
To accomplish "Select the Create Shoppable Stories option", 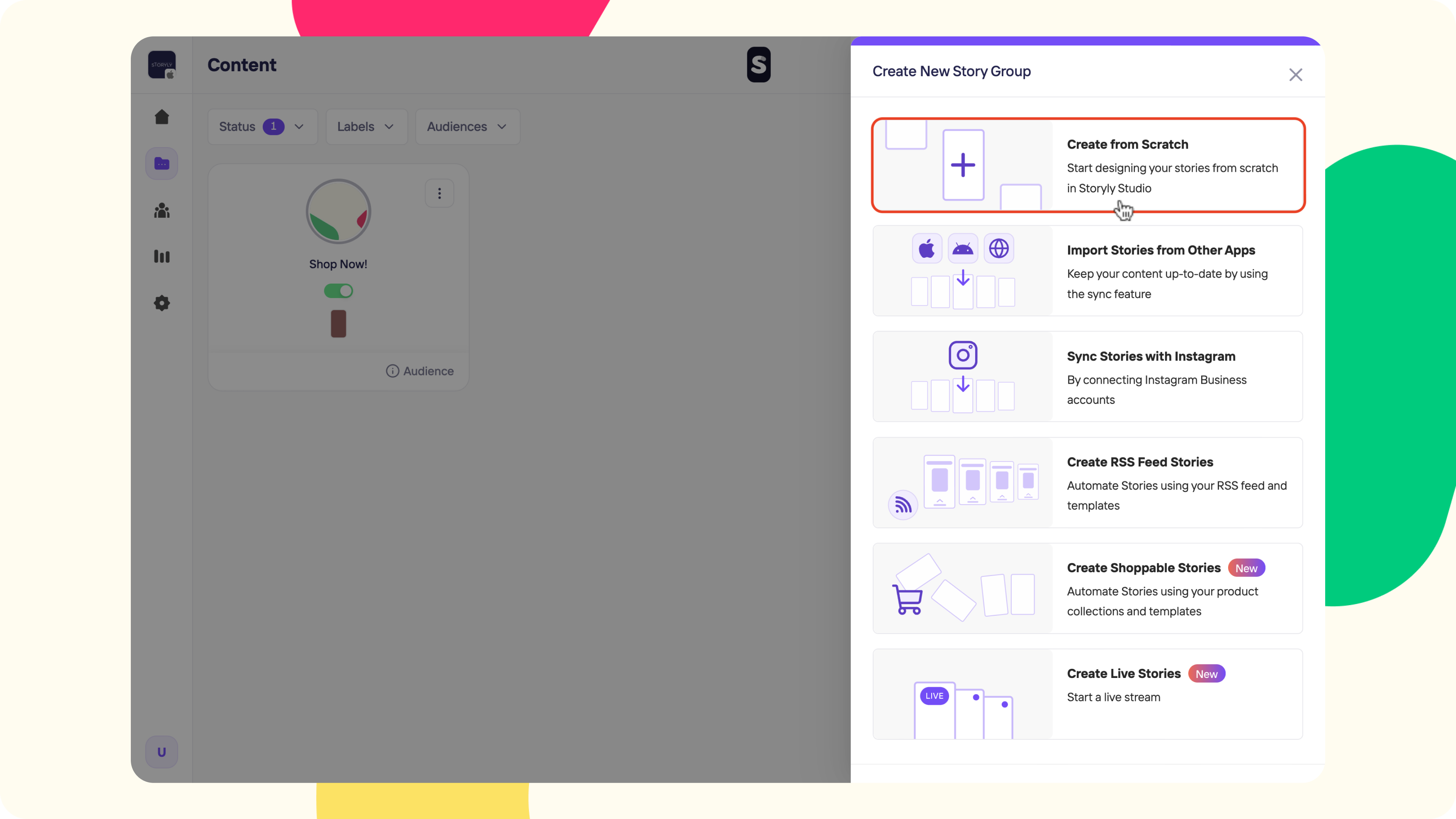I will [1087, 588].
